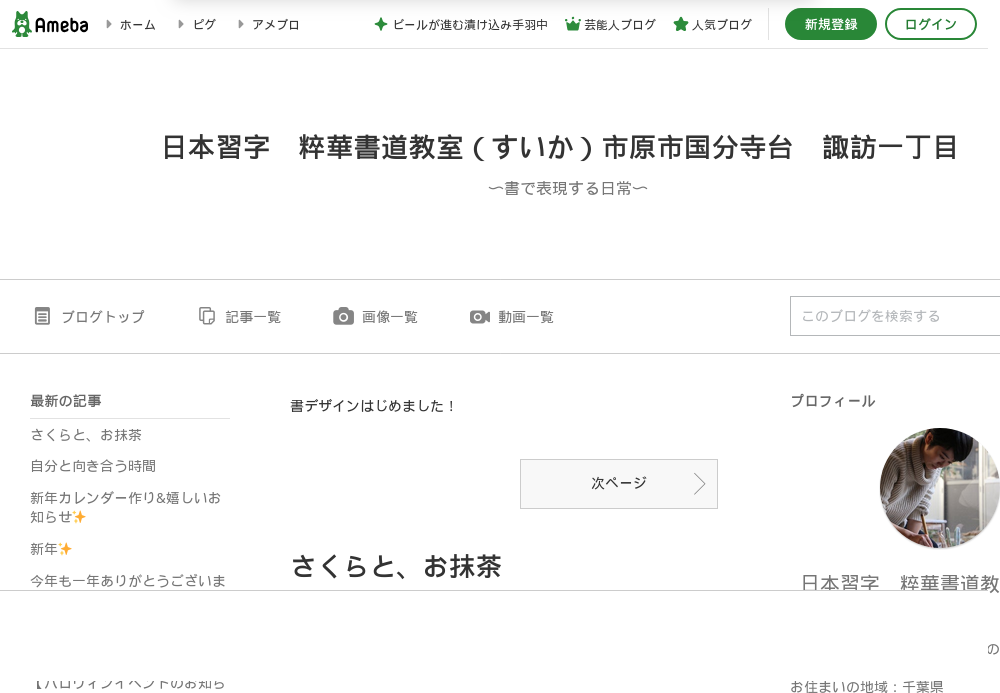Viewport: 1000px width, 693px height.
Task: Open the 人気ブログ link
Action: tap(722, 25)
